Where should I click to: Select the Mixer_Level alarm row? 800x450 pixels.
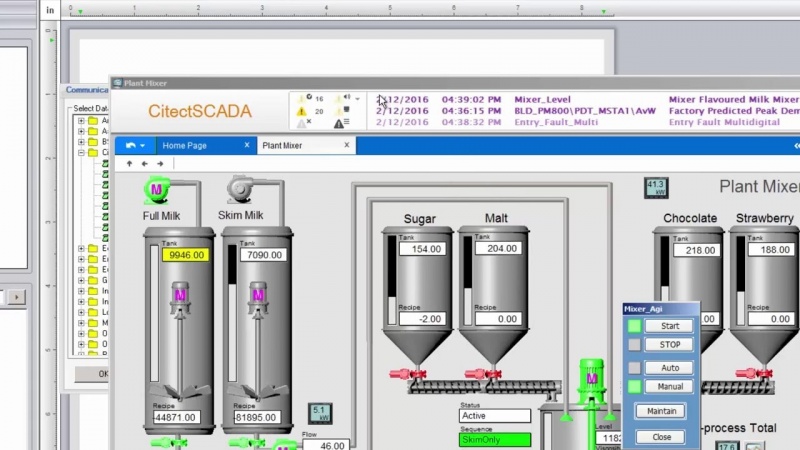coord(588,99)
